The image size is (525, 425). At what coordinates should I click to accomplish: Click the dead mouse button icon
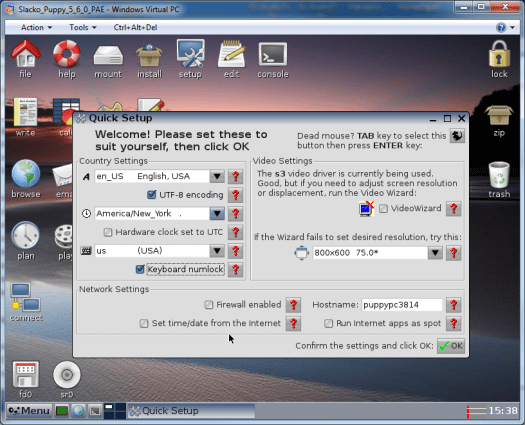tap(457, 136)
